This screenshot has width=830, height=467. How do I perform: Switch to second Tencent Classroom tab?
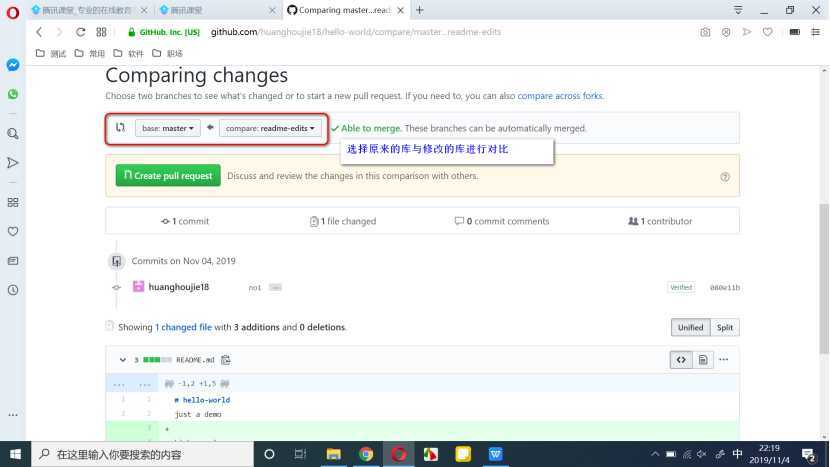[x=218, y=10]
